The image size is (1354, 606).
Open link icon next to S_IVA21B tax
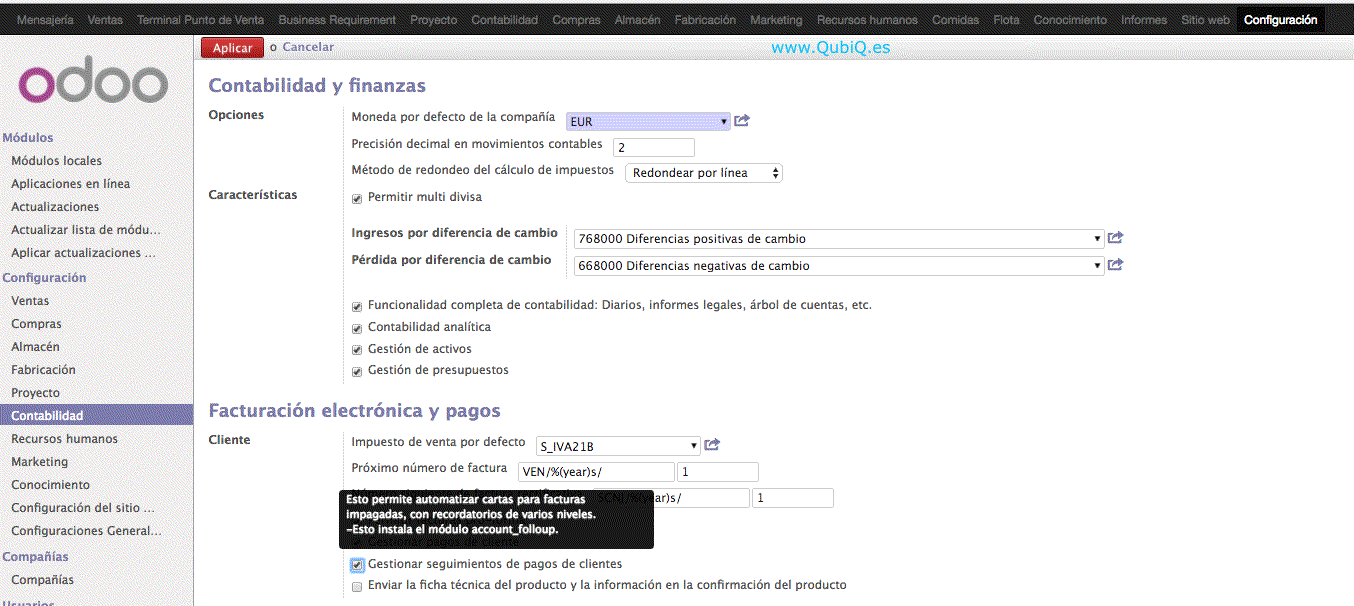pos(712,445)
